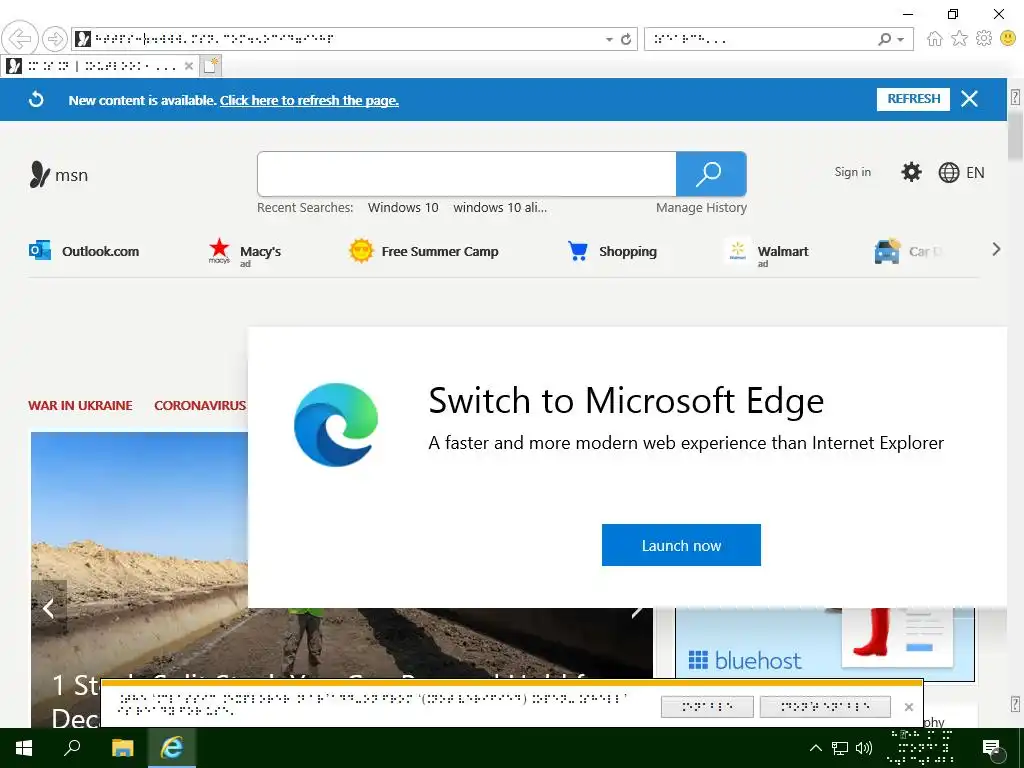Open Free Summer Camp shortcut
This screenshot has width=1024, height=768.
424,251
